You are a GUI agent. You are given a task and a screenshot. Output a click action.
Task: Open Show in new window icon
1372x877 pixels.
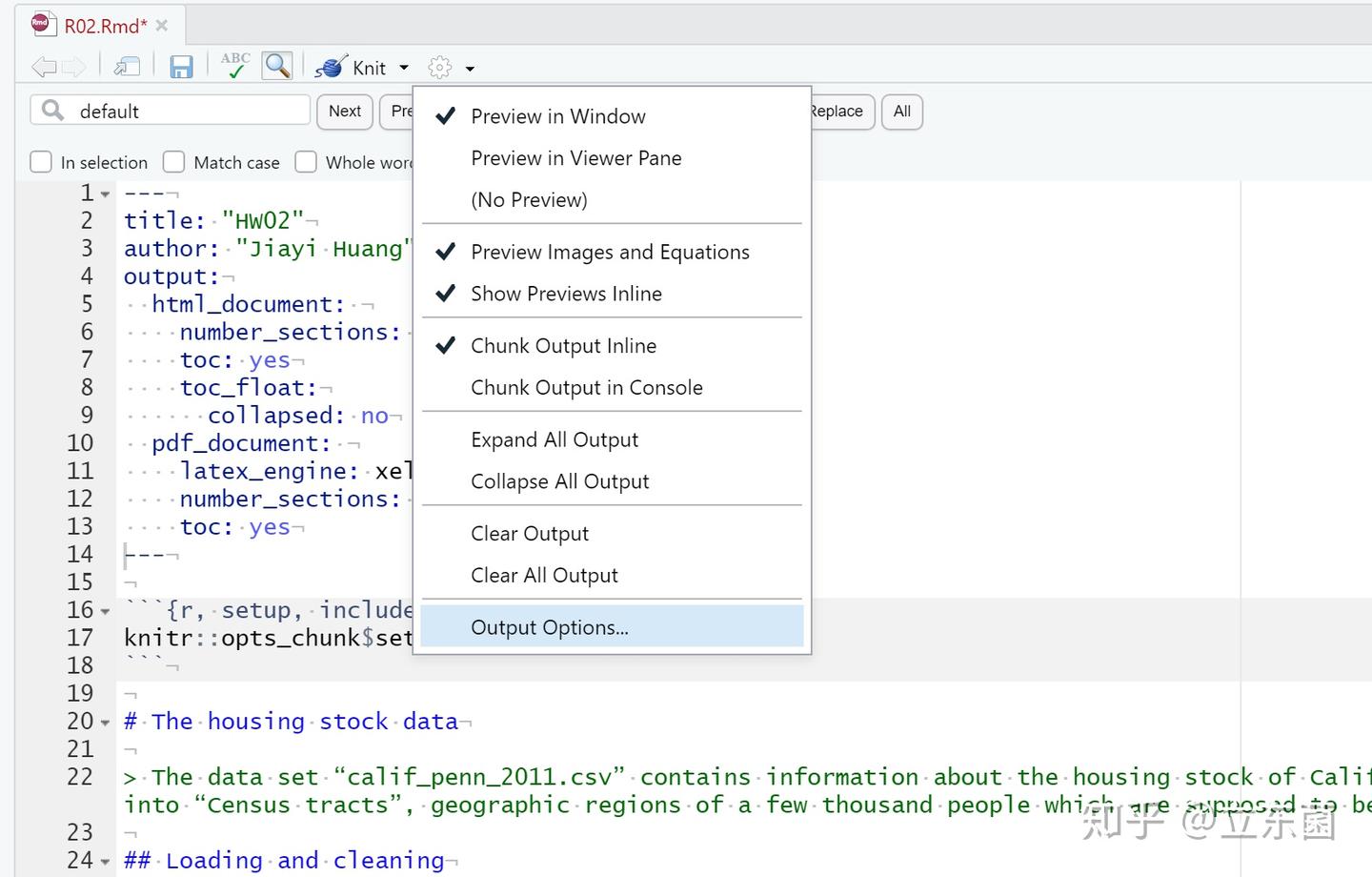127,67
